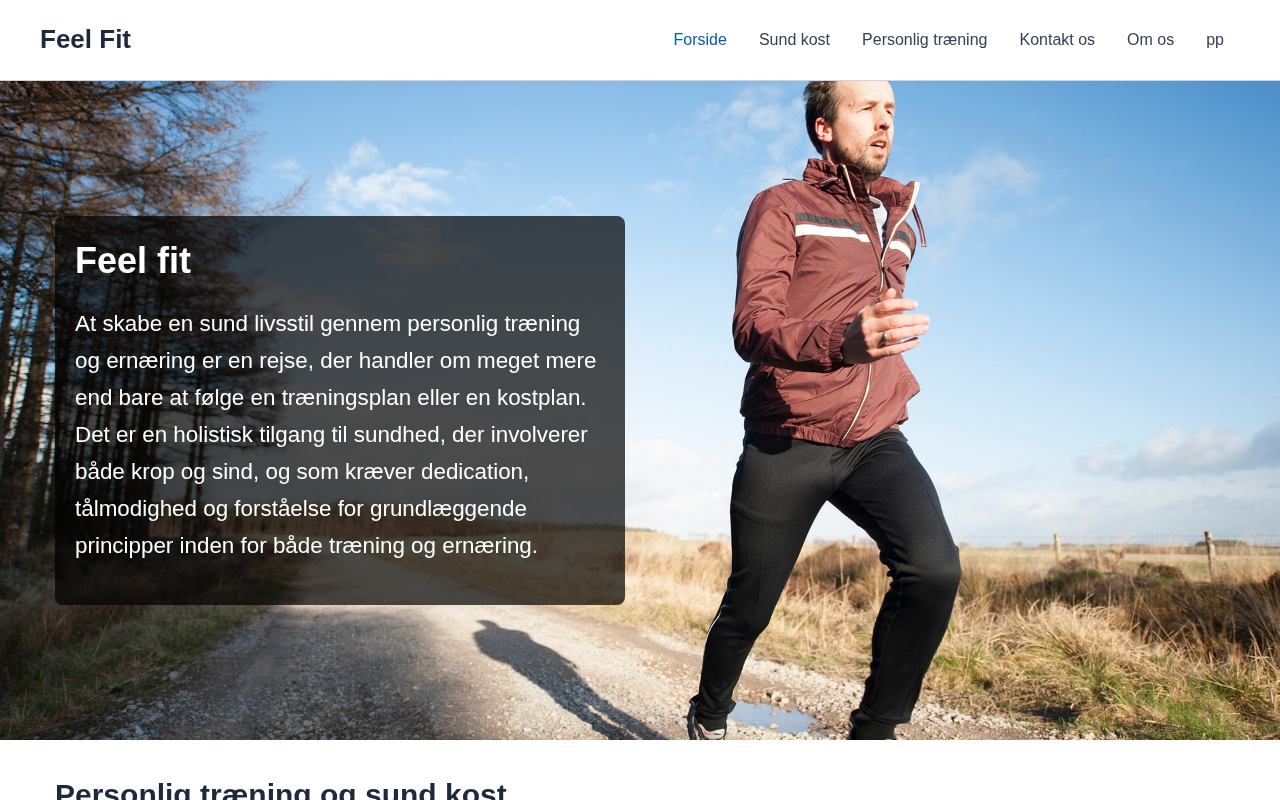Click the Feel Fit site logo
Image resolution: width=1280 pixels, height=800 pixels.
click(x=85, y=39)
